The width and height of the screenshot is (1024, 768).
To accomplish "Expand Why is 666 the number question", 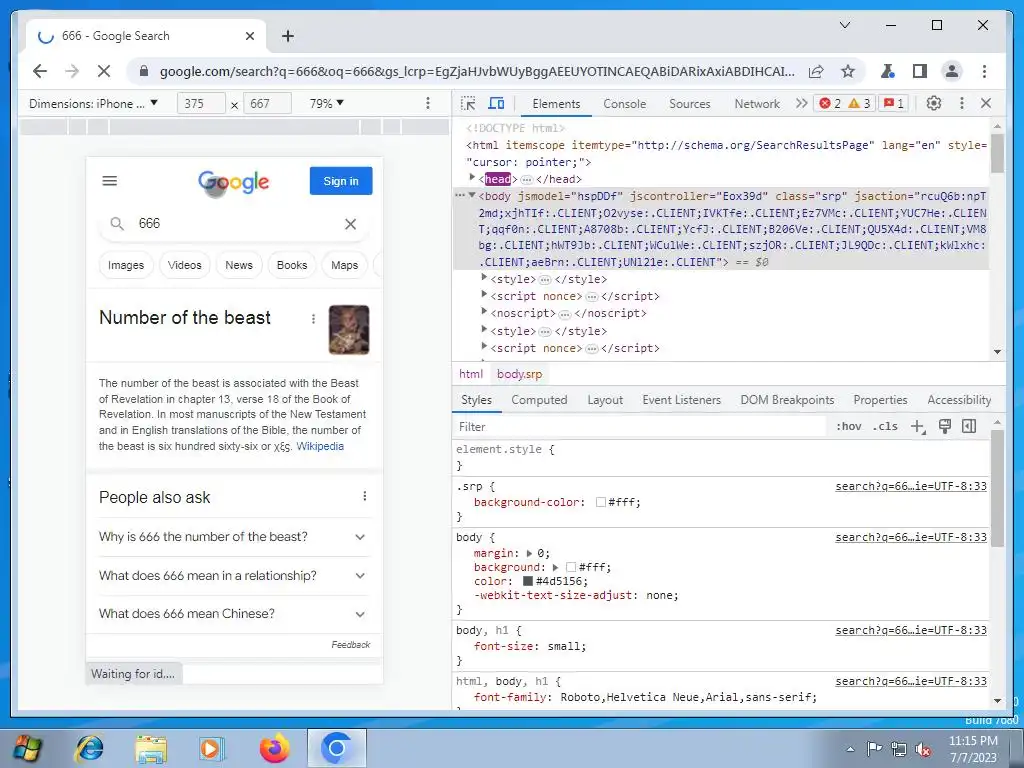I will (234, 537).
